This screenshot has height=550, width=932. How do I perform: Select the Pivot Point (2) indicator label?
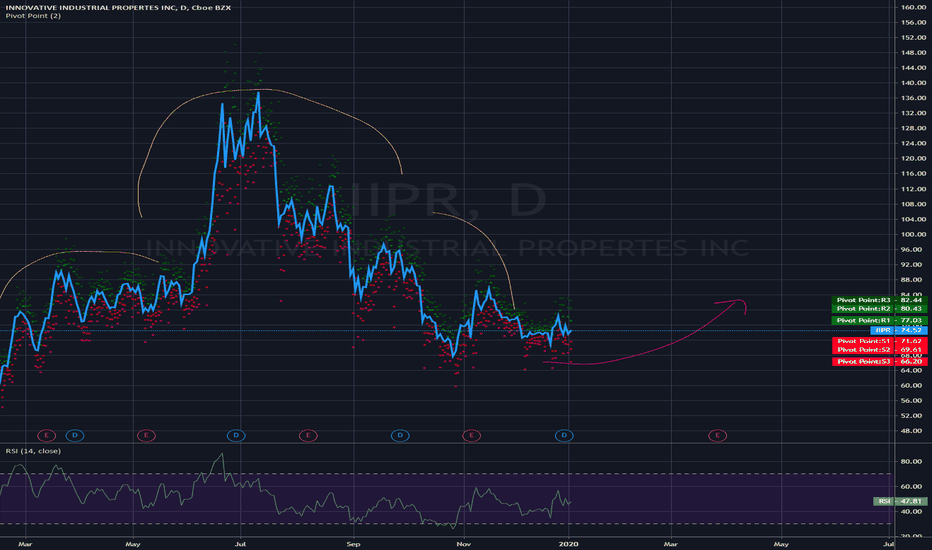point(33,15)
